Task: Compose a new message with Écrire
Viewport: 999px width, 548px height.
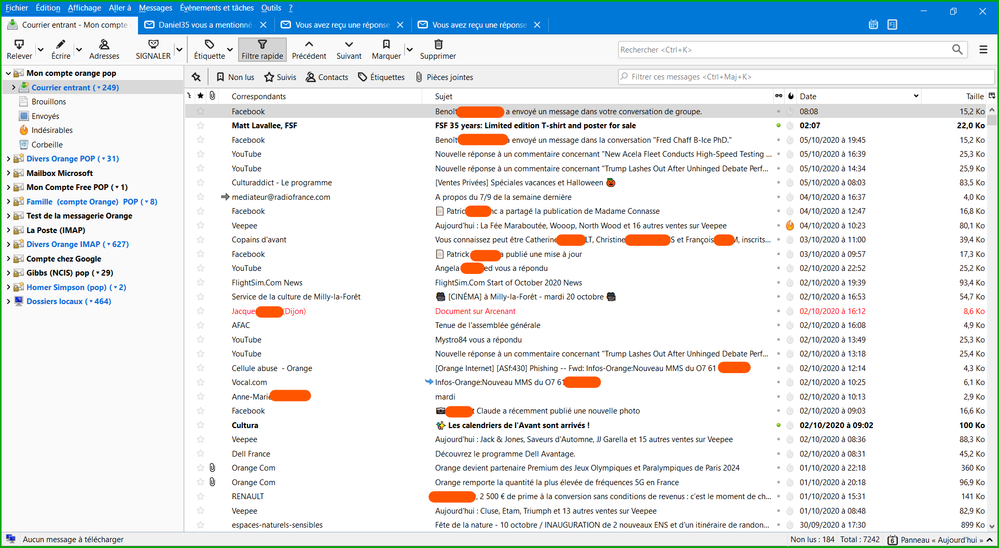Action: pos(61,45)
